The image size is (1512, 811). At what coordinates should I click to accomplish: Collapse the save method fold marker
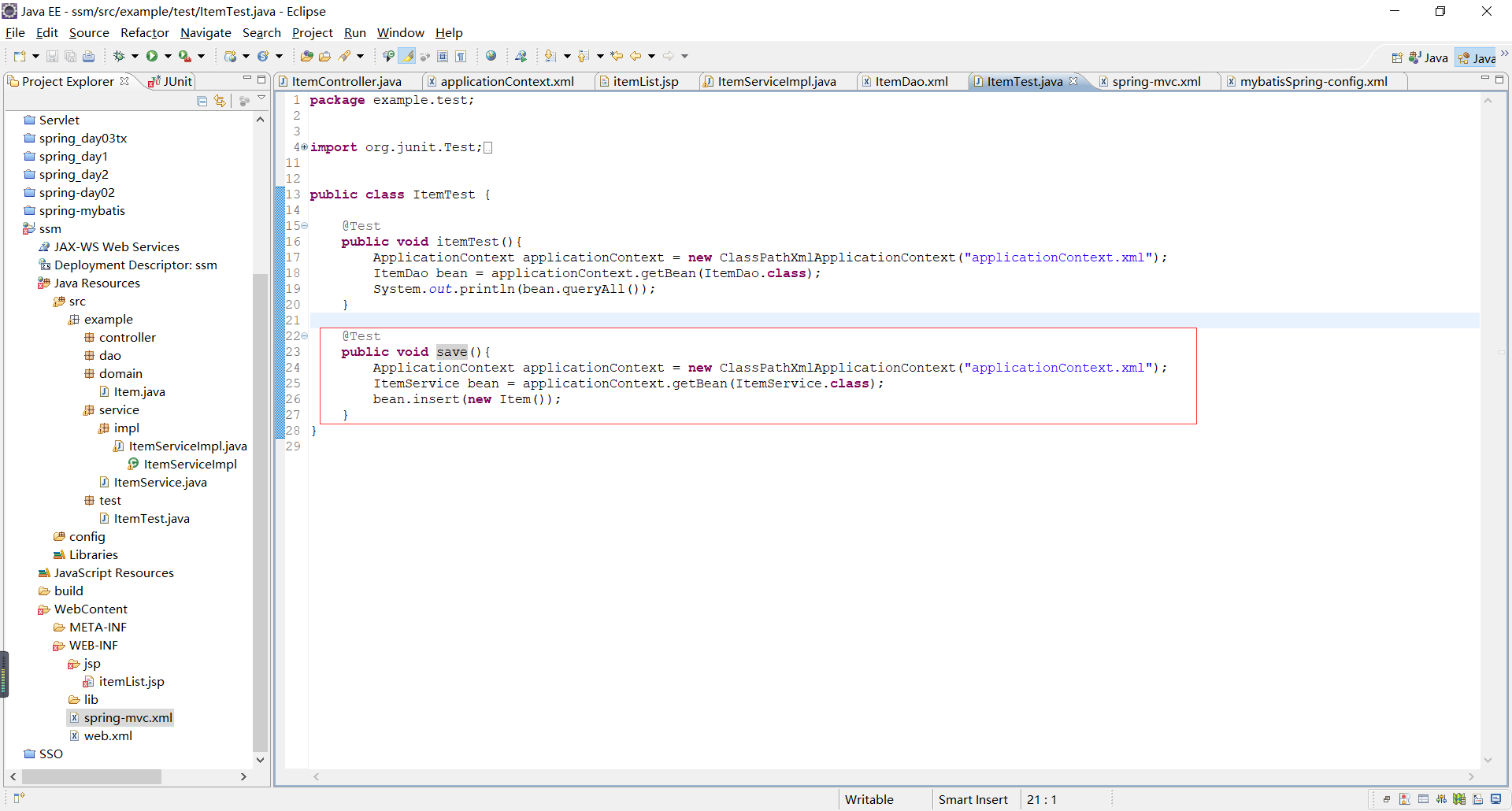tap(305, 336)
